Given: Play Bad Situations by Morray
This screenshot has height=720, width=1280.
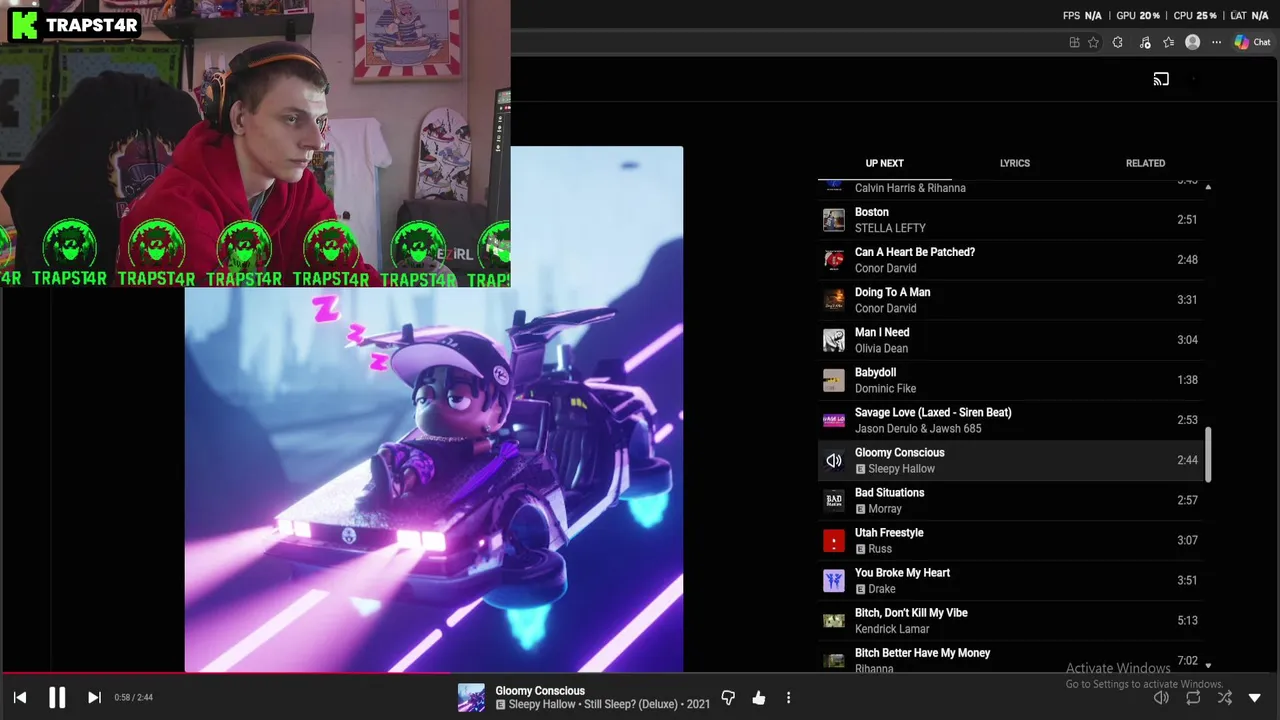Looking at the screenshot, I should [1010, 500].
